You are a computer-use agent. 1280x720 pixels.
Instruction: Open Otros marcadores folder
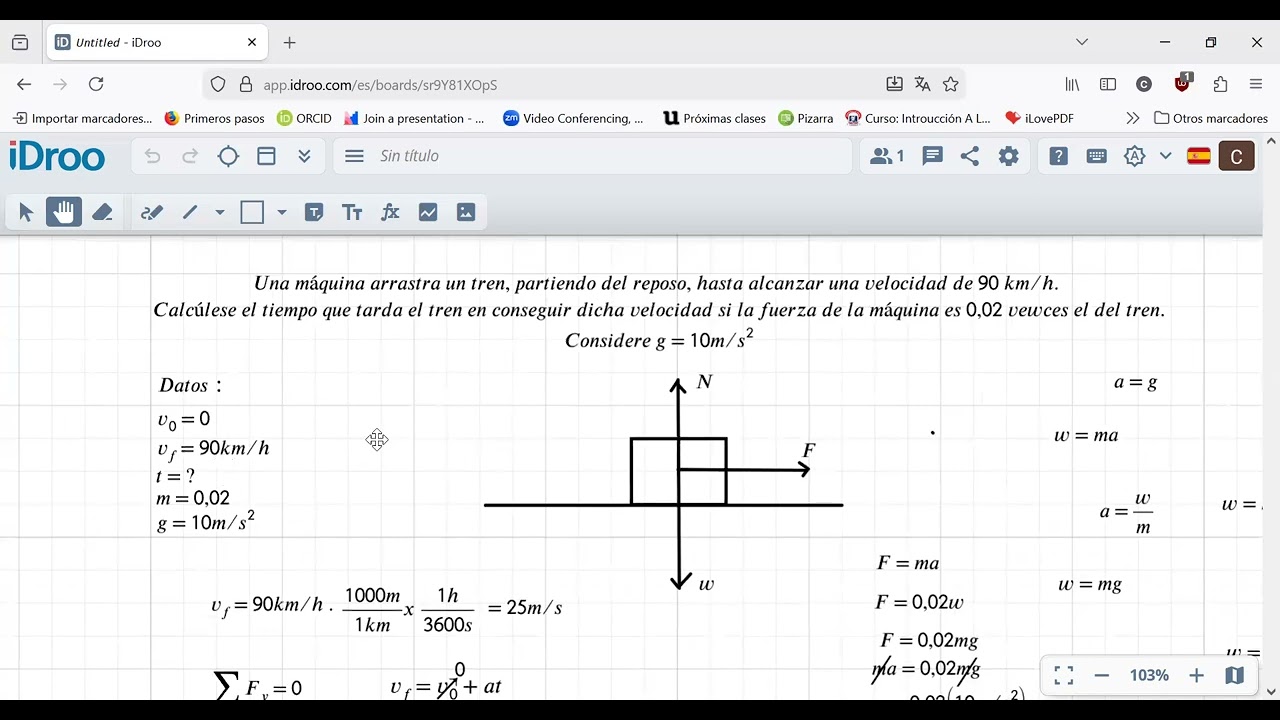pyautogui.click(x=1211, y=118)
